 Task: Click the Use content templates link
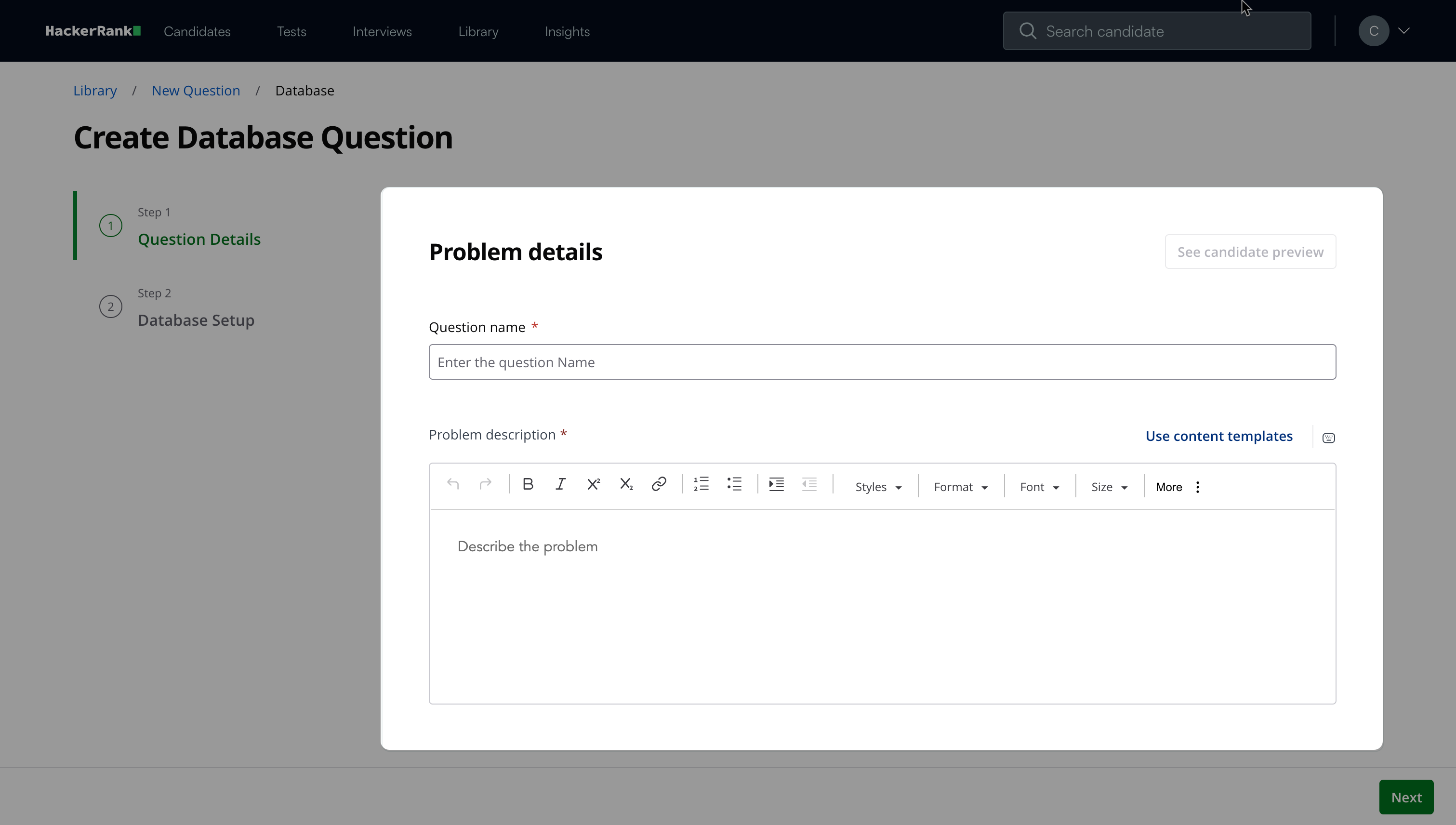pyautogui.click(x=1218, y=436)
